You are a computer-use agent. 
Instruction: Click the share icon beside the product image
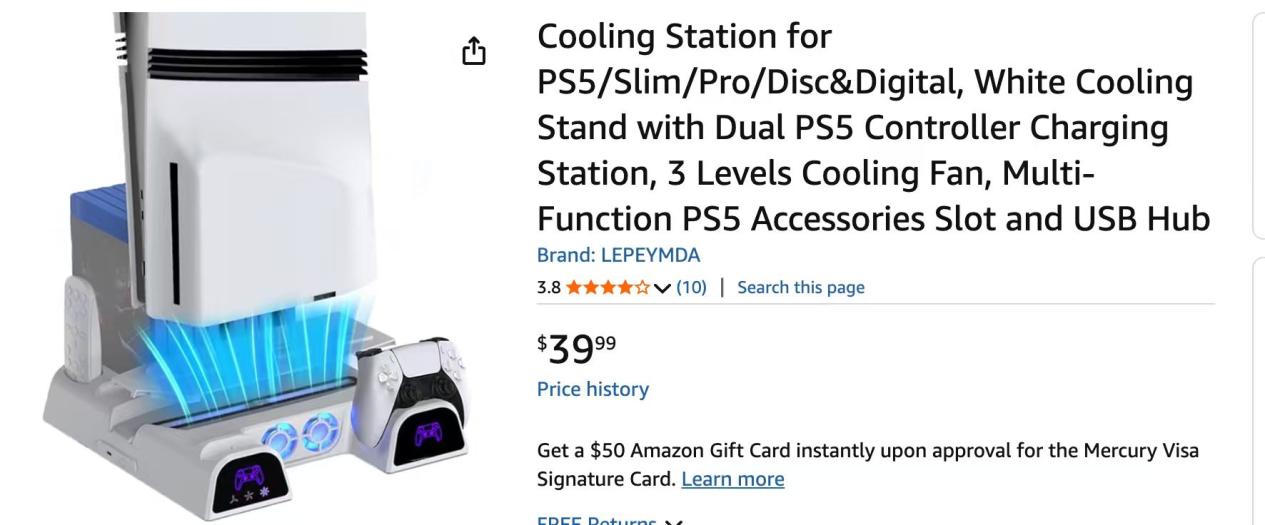point(474,52)
